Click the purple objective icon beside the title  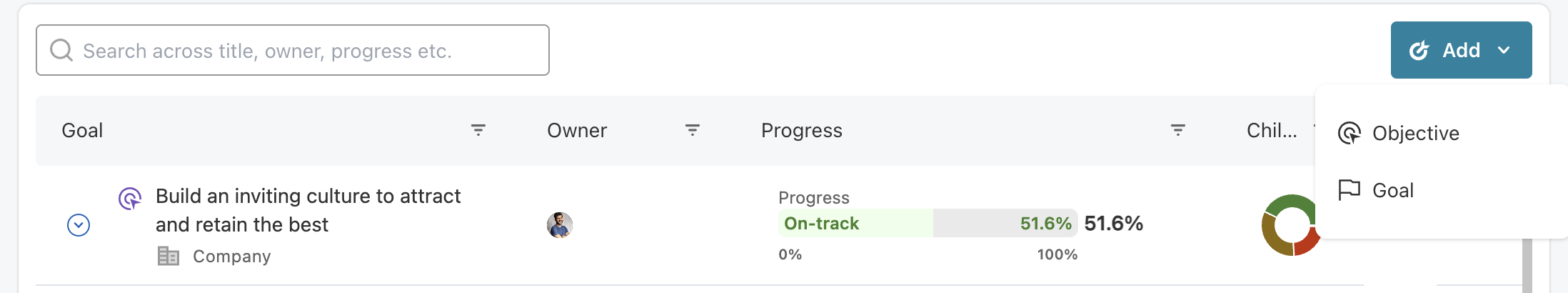tap(130, 198)
